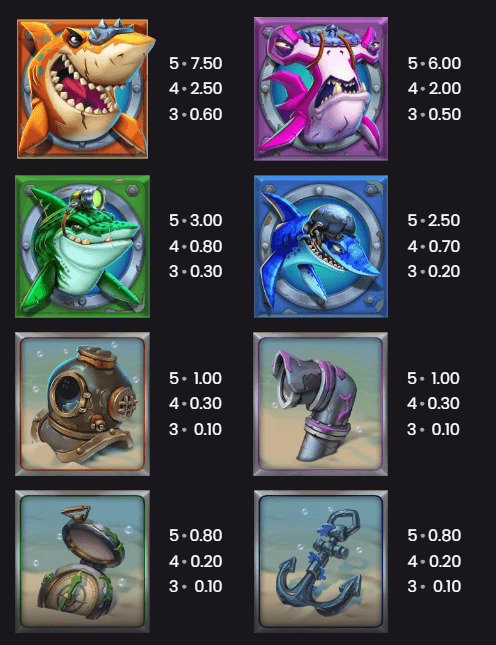Click the diving helmet symbol
This screenshot has width=496, height=645.
click(x=83, y=404)
